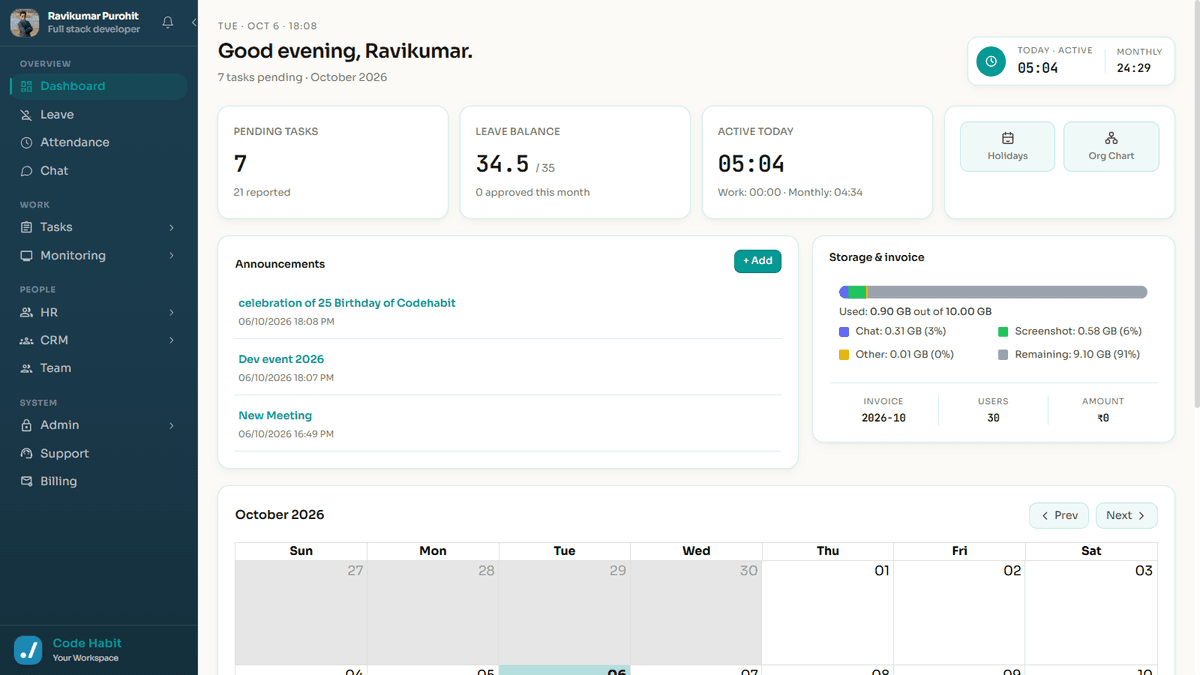Screen dimensions: 1200x675
Task: Click the user profile avatar
Action: coord(25,23)
